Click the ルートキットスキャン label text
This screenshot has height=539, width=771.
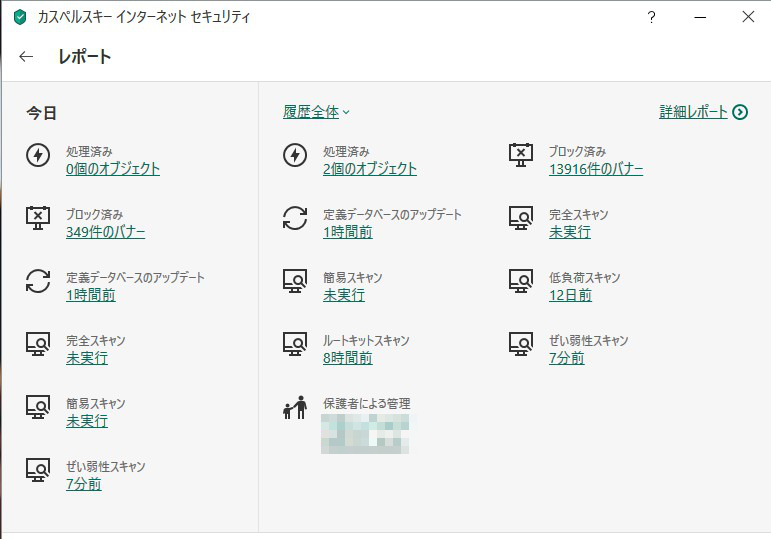click(366, 341)
